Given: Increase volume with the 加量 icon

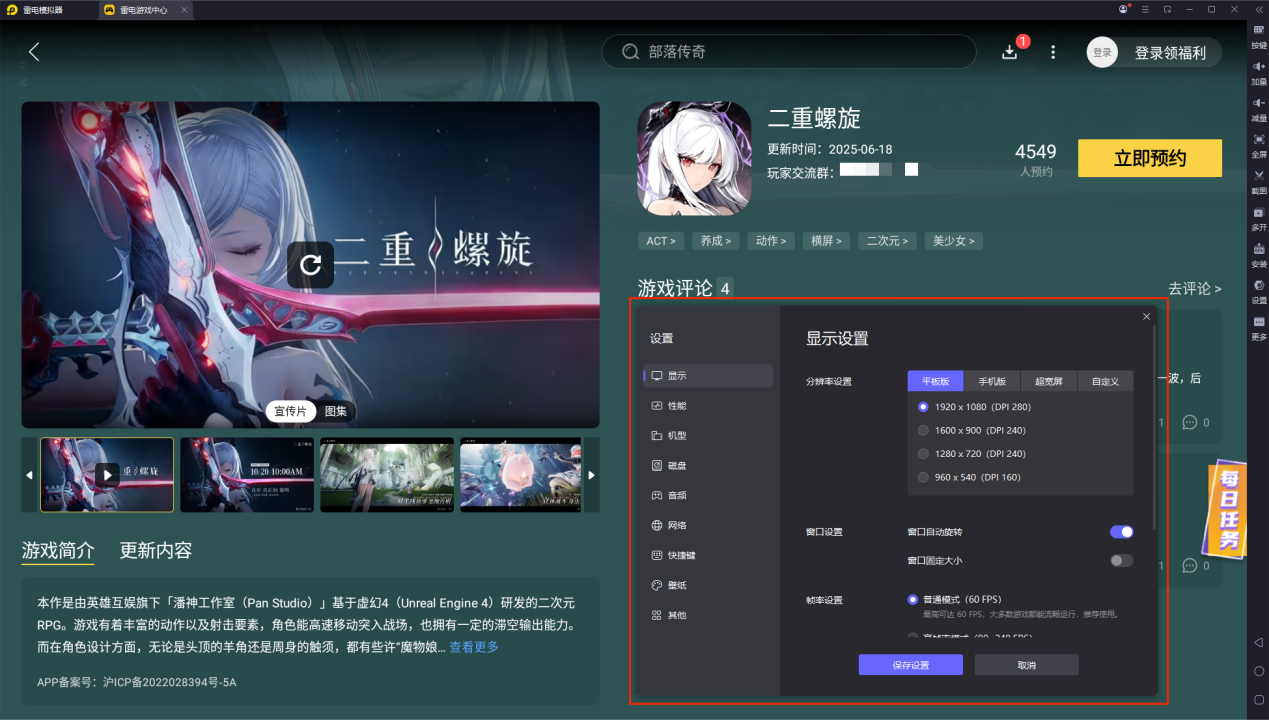Looking at the screenshot, I should click(x=1259, y=73).
